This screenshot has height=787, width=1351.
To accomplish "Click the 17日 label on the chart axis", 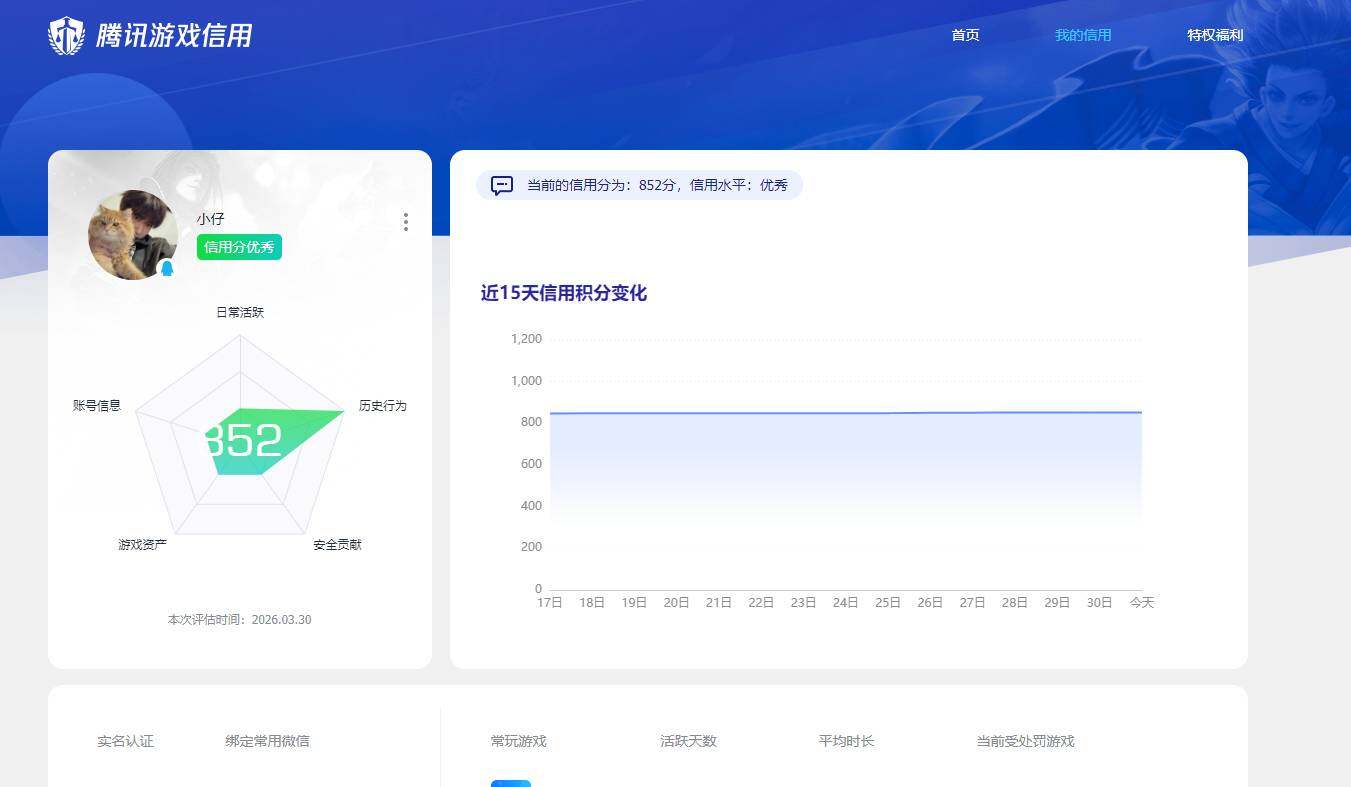I will (x=549, y=603).
